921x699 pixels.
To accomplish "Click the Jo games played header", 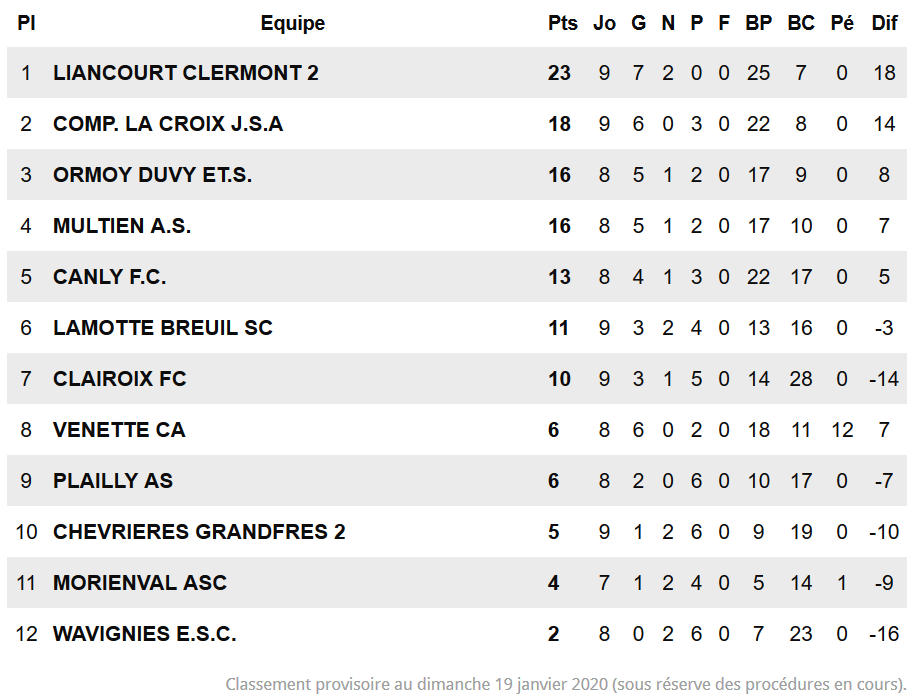I will 604,23.
